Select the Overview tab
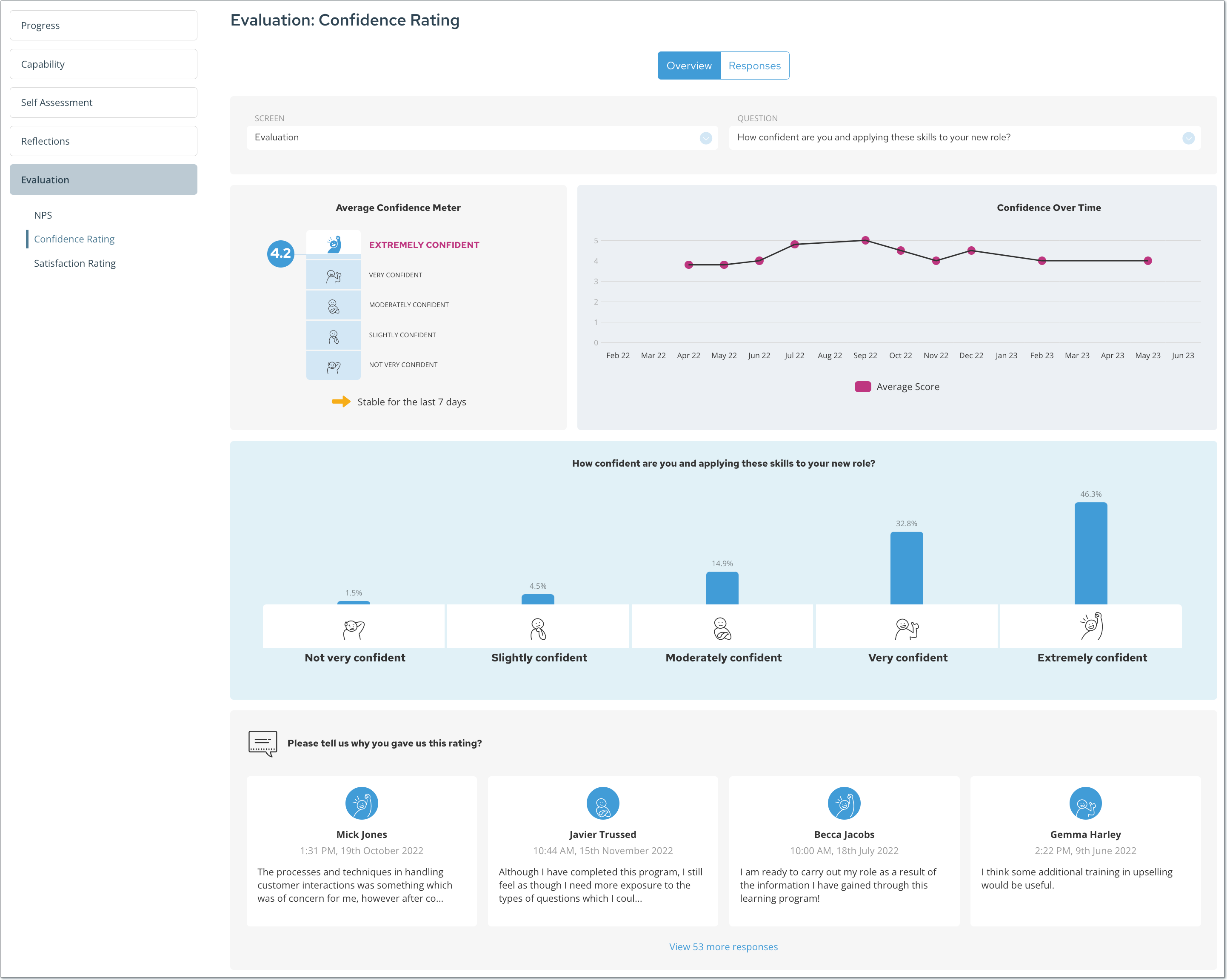 coord(689,66)
